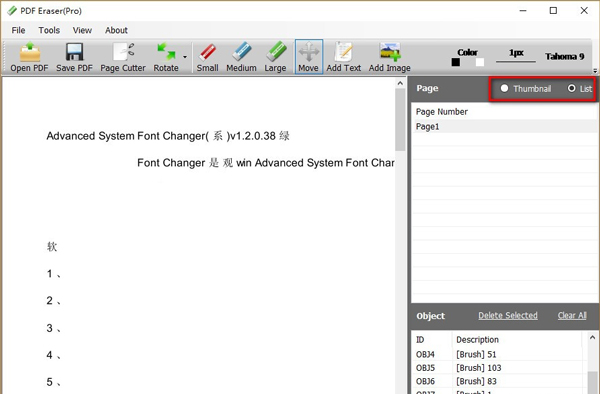Click the Clear All link

572,316
